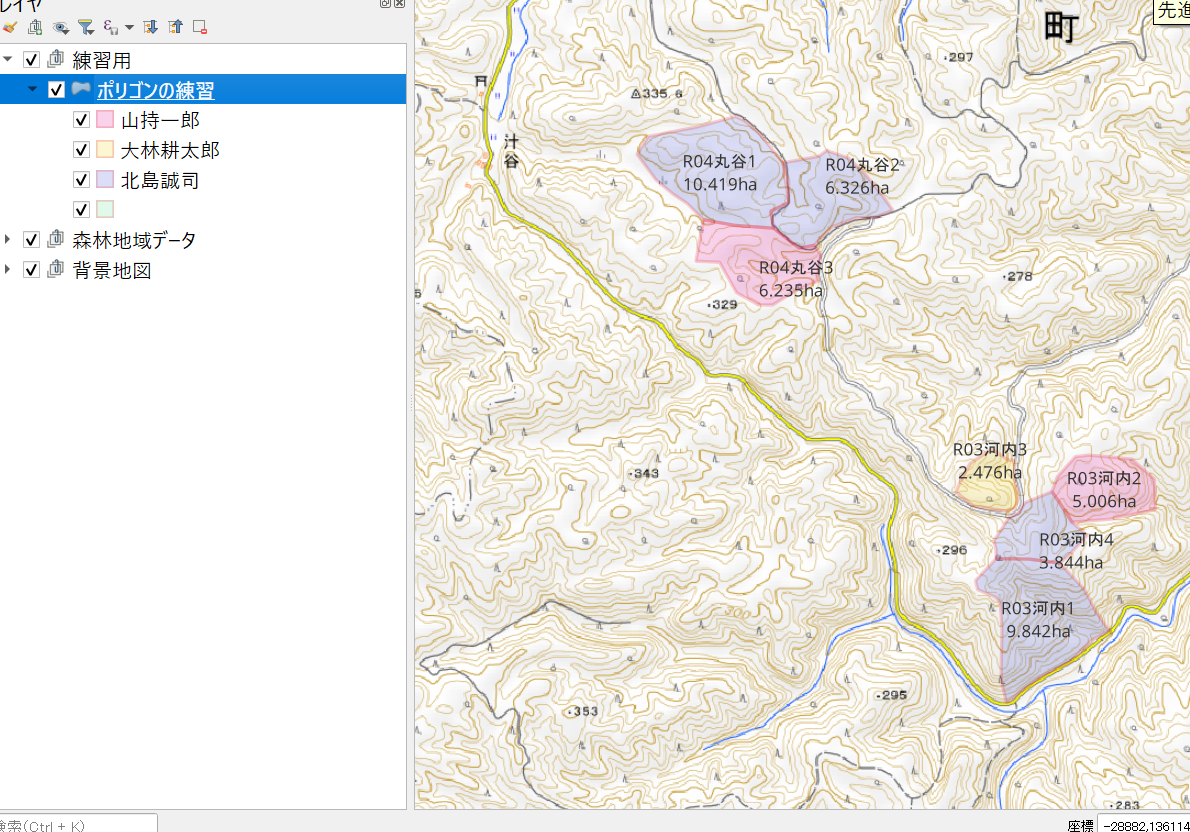The image size is (1190, 832).
Task: Uncheck the 大林耕太郎 category checkbox
Action: [x=81, y=150]
